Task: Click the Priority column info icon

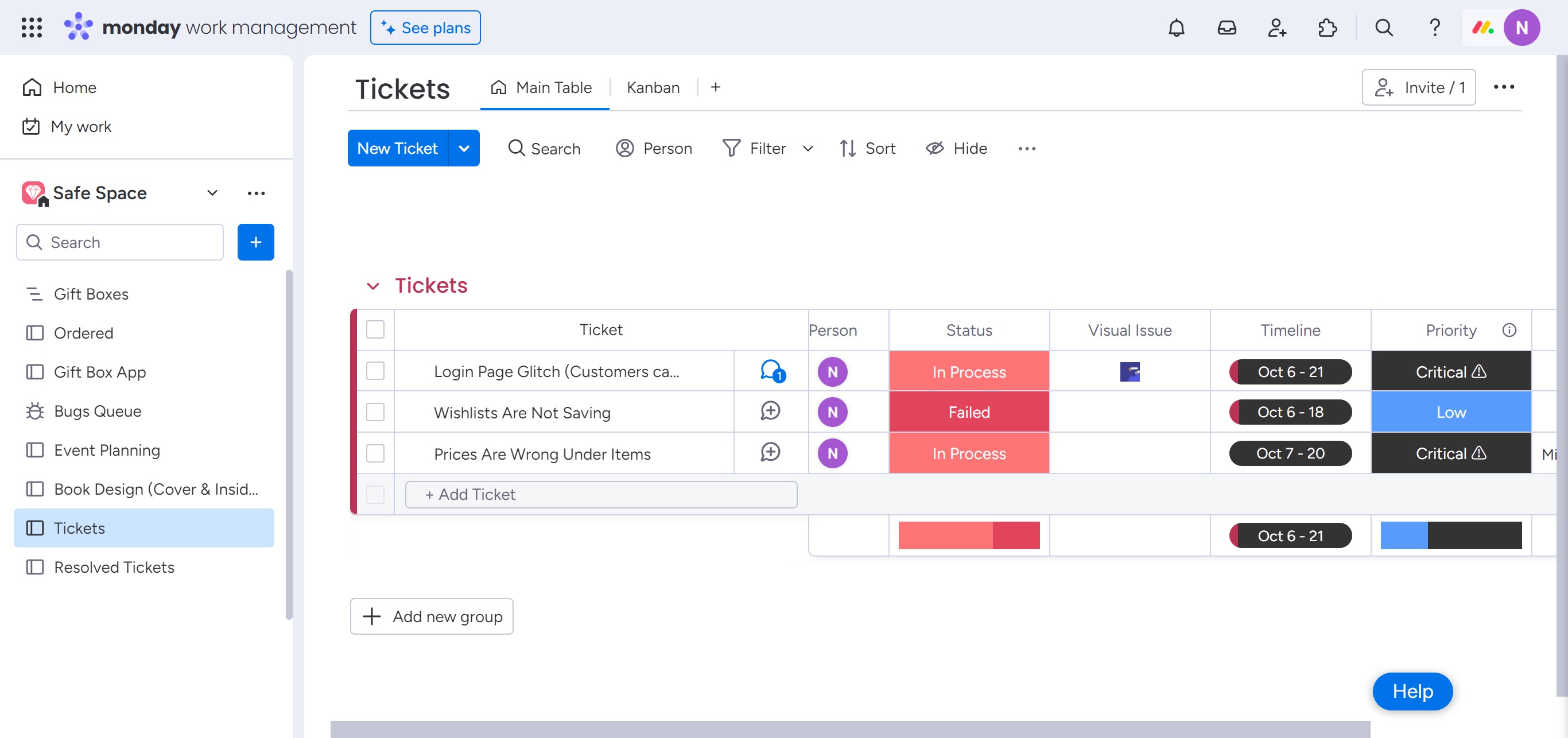Action: (x=1508, y=330)
